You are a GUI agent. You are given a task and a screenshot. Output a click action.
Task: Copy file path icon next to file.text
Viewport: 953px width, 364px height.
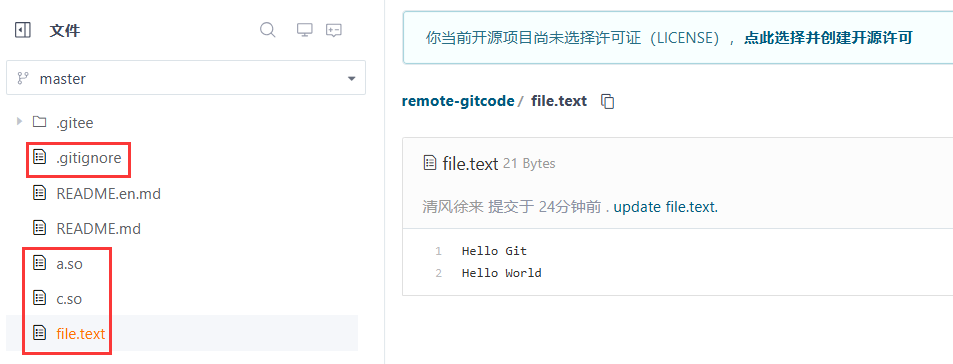tap(608, 101)
